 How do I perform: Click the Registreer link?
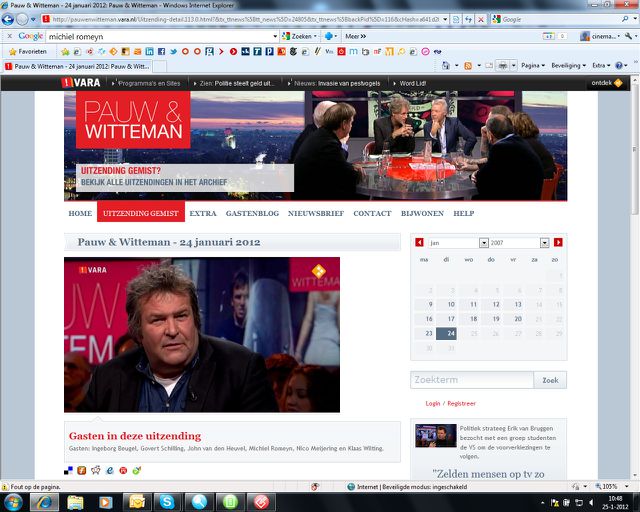pos(461,403)
